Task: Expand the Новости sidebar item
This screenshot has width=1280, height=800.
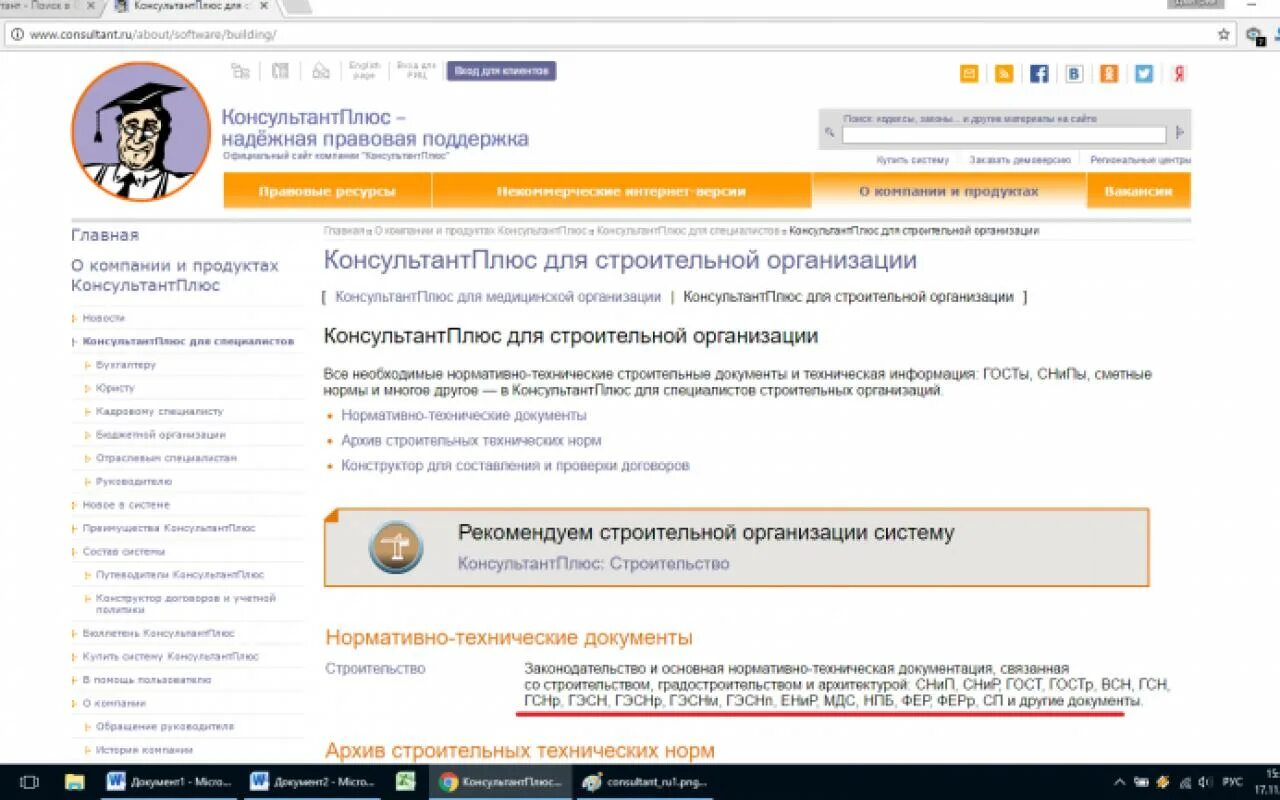Action: 74,318
